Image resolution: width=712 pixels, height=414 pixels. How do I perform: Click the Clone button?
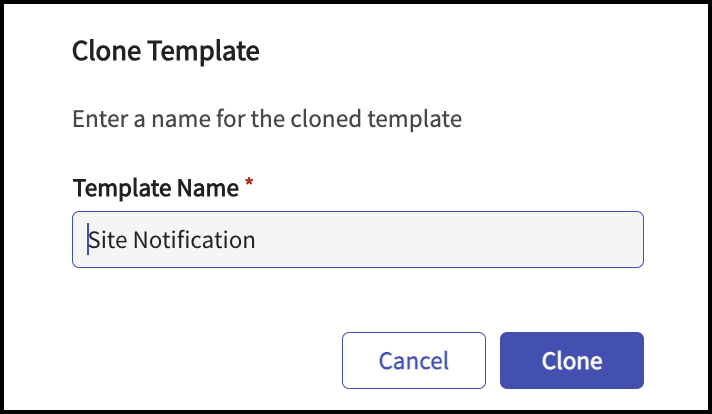click(x=571, y=360)
